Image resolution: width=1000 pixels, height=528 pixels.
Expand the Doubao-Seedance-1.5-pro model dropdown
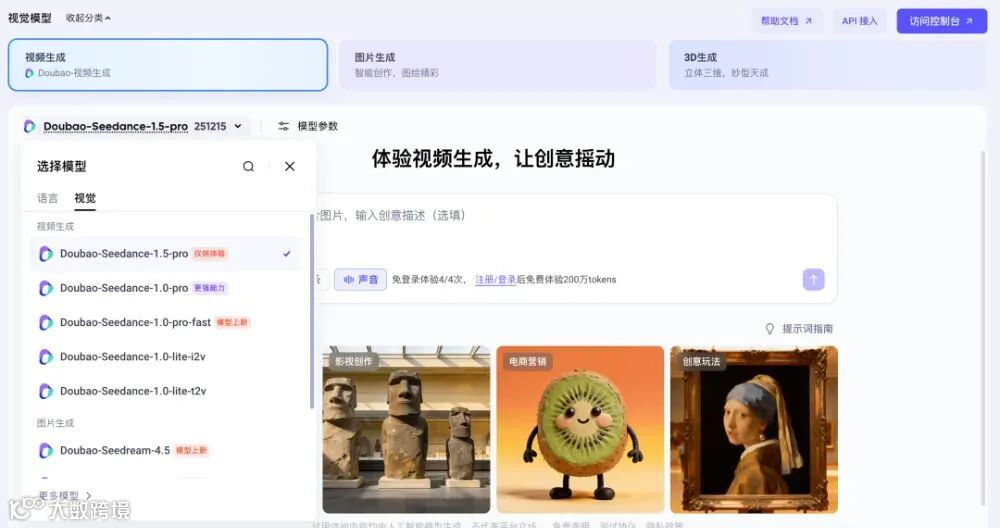pyautogui.click(x=238, y=126)
